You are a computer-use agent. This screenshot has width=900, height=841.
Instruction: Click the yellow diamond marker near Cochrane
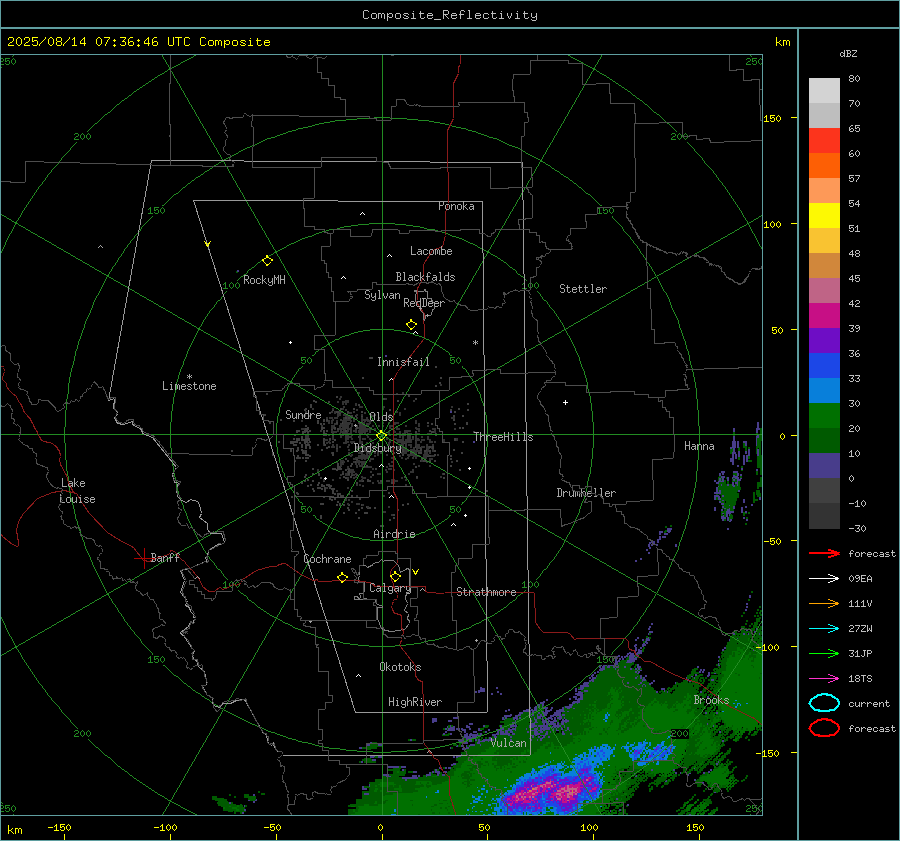click(x=342, y=578)
